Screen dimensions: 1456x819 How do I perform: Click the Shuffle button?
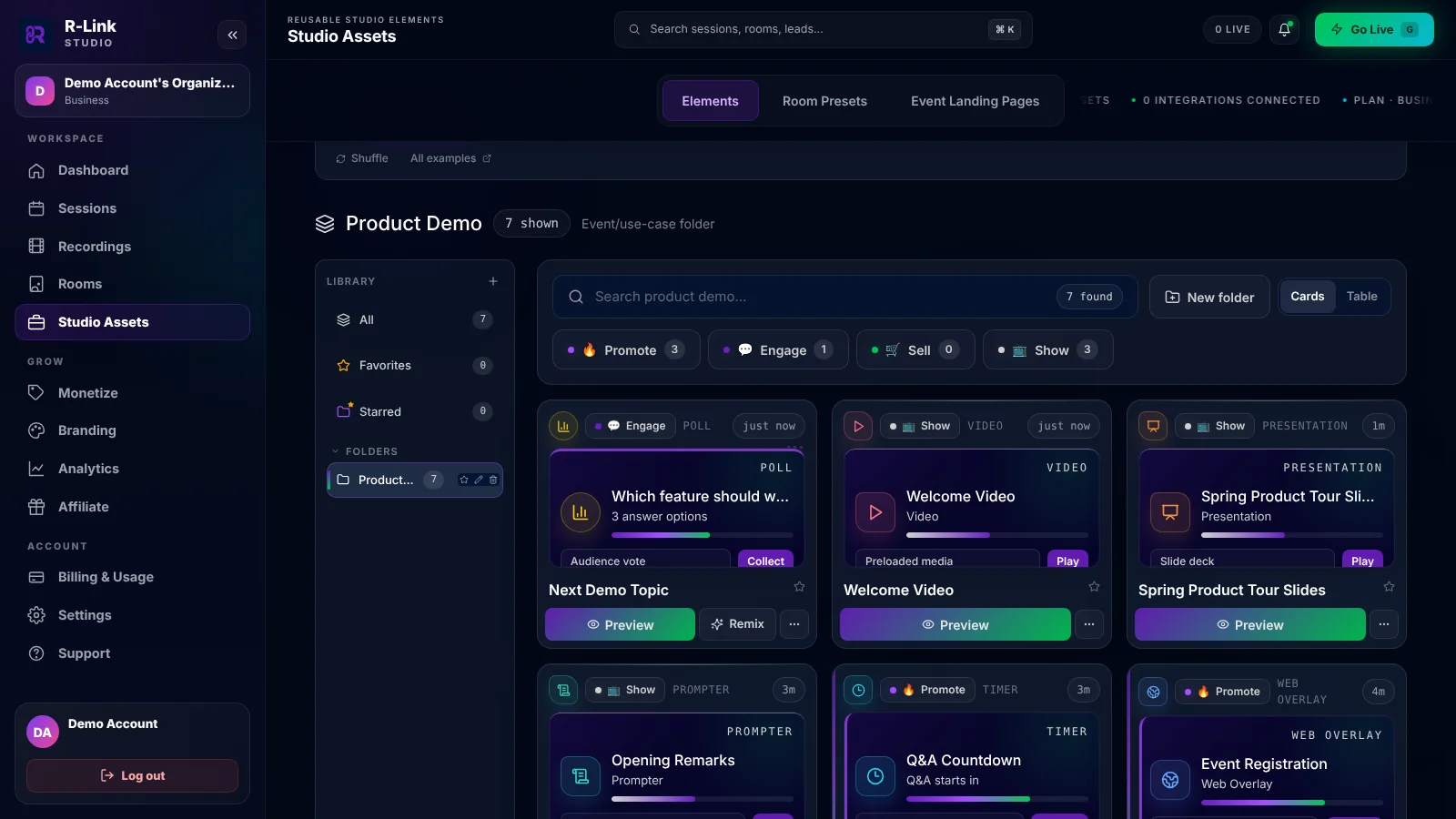(362, 158)
